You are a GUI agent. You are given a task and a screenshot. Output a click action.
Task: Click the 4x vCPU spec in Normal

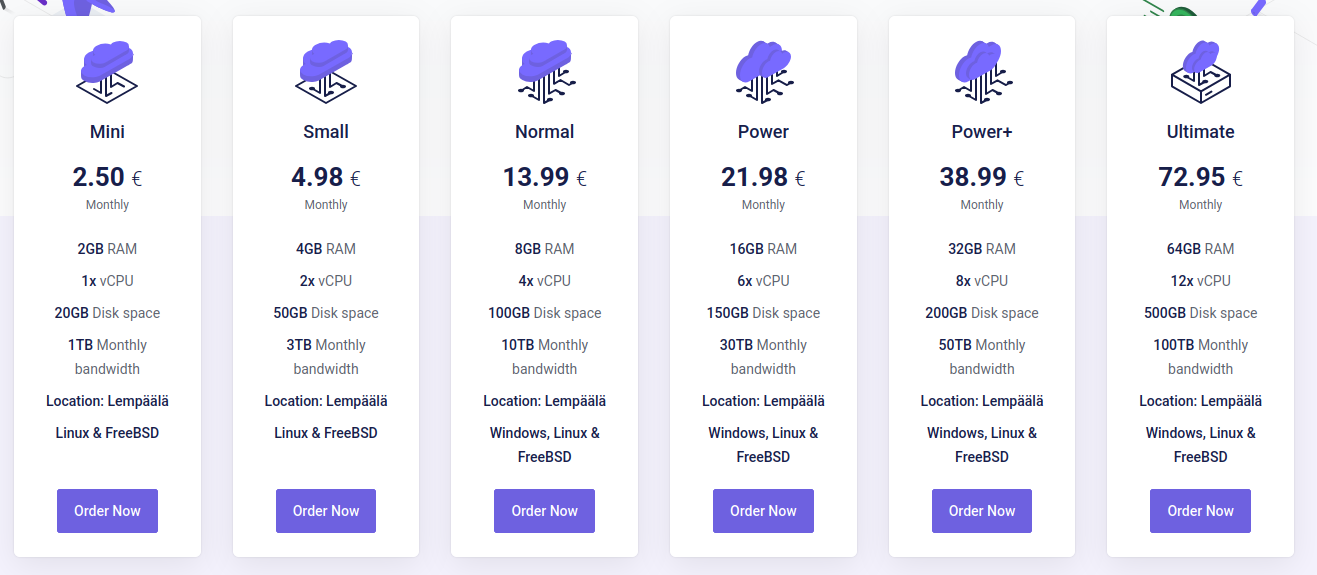[x=545, y=281]
